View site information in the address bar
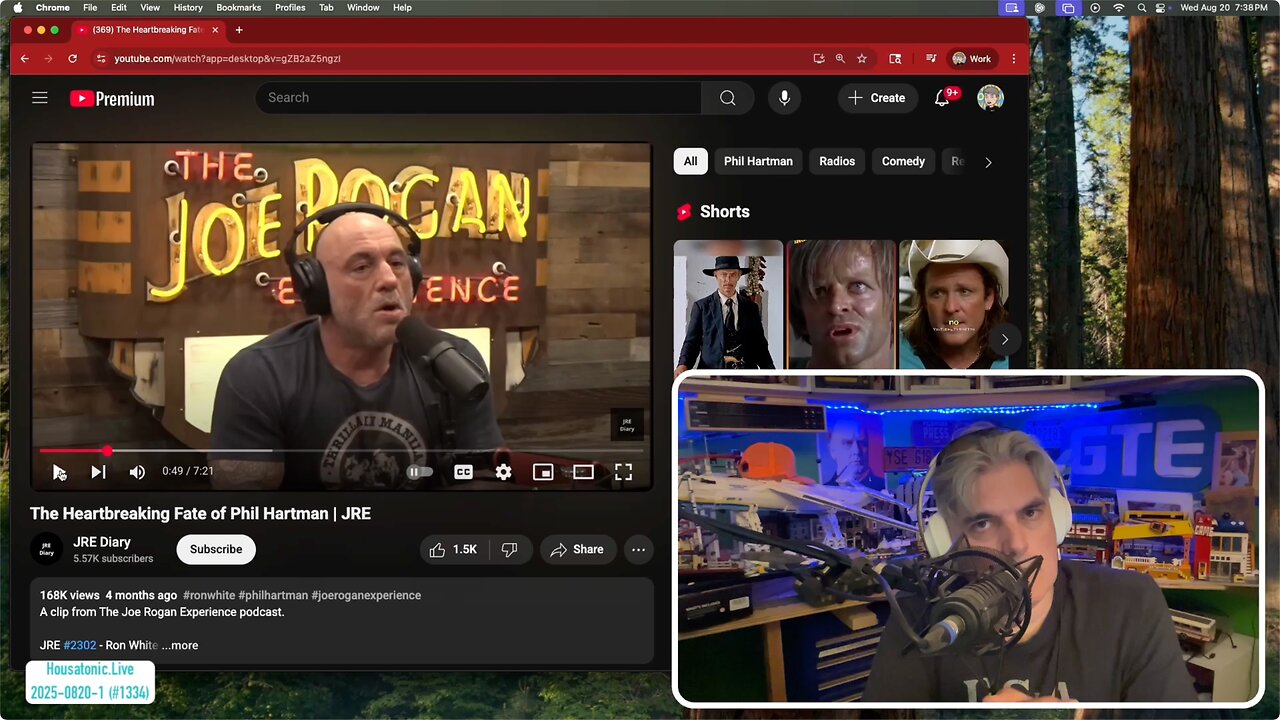The width and height of the screenshot is (1280, 720). tap(100, 59)
